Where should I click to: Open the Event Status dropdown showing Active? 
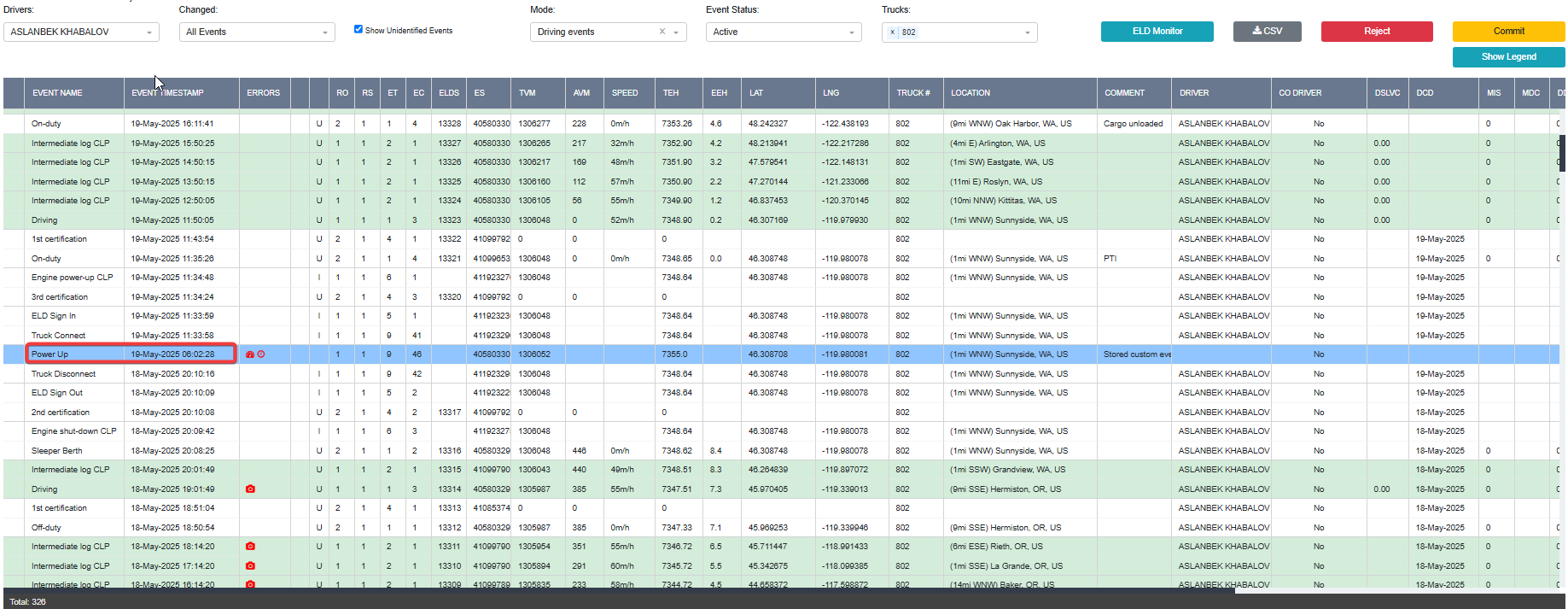click(x=784, y=32)
